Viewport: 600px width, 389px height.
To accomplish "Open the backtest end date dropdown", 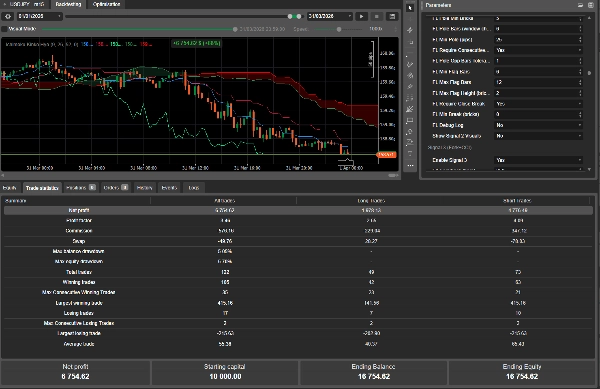I will click(329, 16).
